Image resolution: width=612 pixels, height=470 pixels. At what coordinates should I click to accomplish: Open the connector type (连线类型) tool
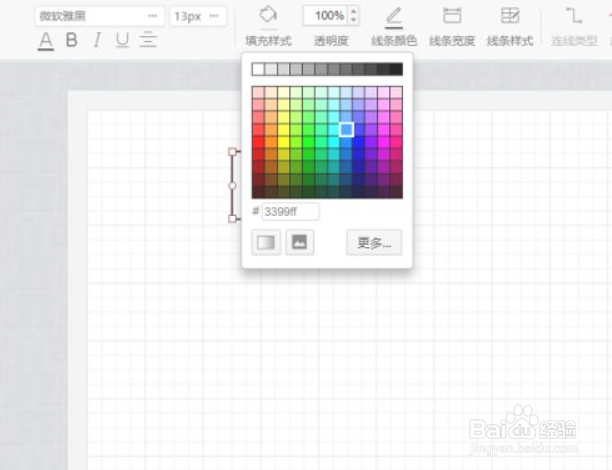[x=574, y=16]
